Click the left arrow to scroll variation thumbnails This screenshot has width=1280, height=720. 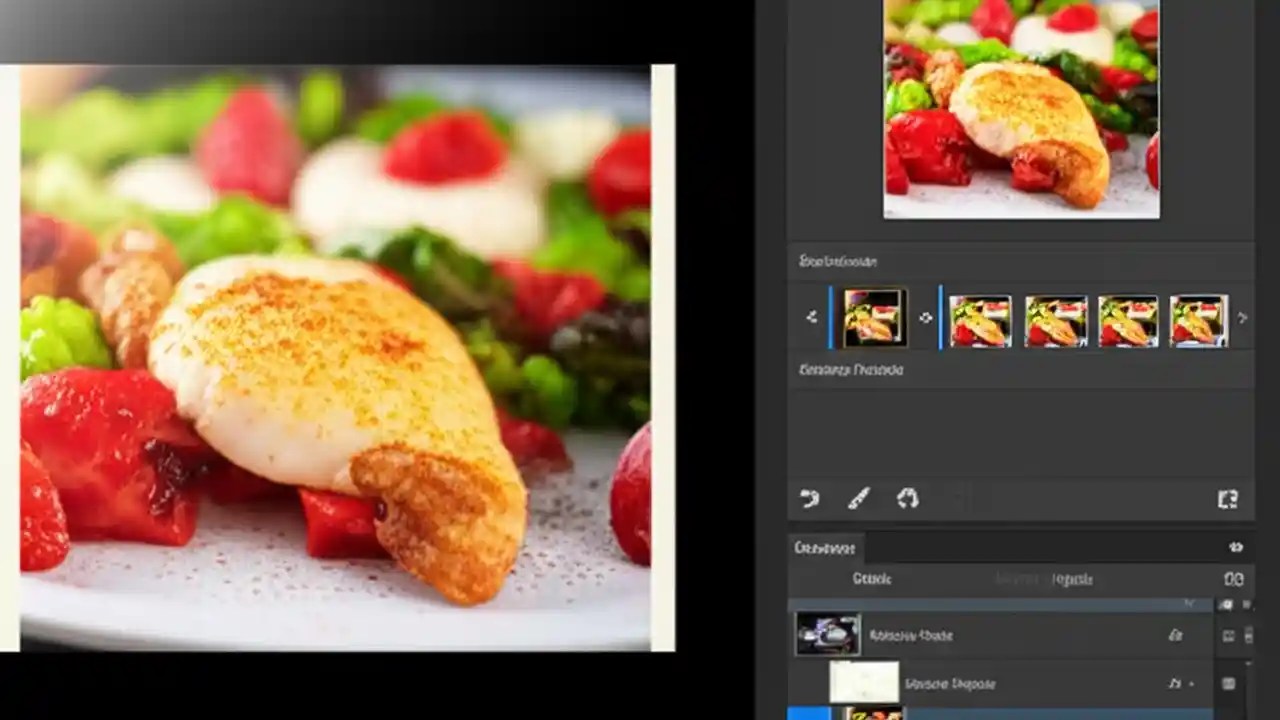pyautogui.click(x=812, y=318)
